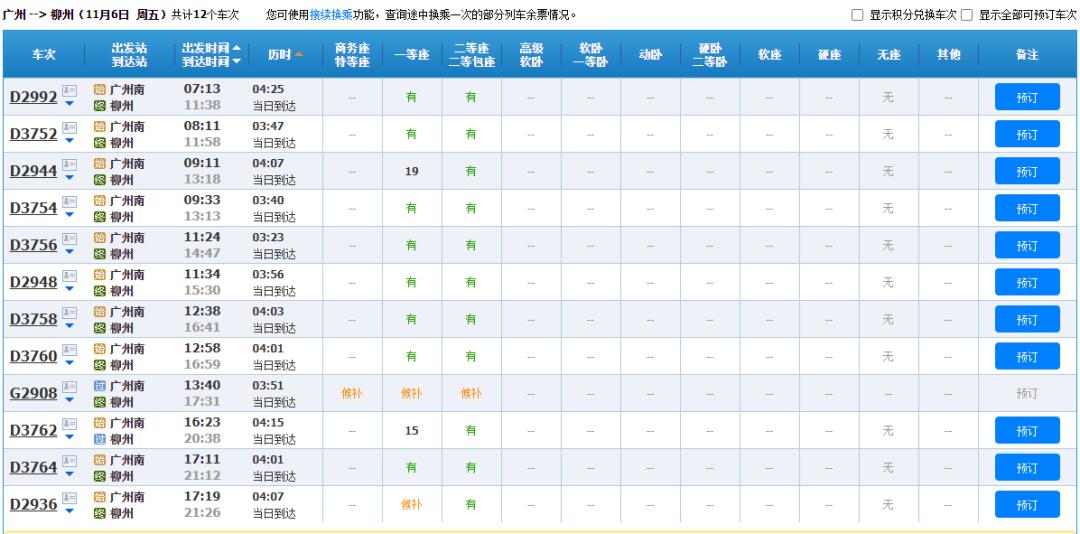Viewport: 1080px width, 534px height.
Task: Click disabled 预订 text for G2908
Action: pyautogui.click(x=1027, y=393)
